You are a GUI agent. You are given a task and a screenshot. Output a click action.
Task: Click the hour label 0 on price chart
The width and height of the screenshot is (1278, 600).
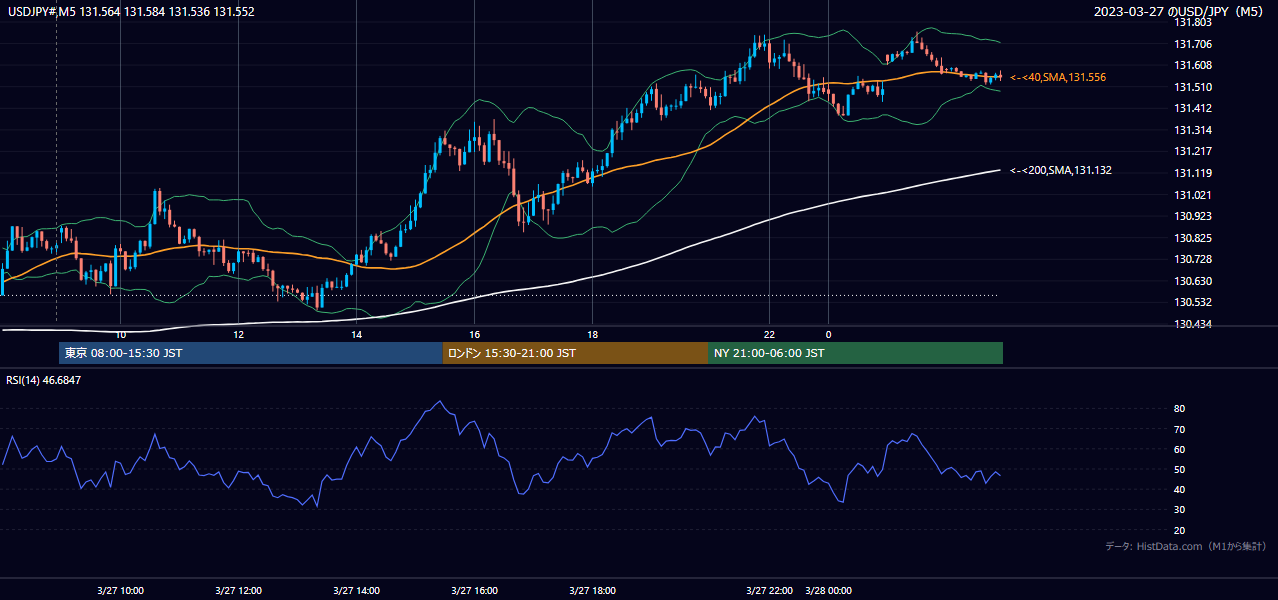[x=828, y=334]
